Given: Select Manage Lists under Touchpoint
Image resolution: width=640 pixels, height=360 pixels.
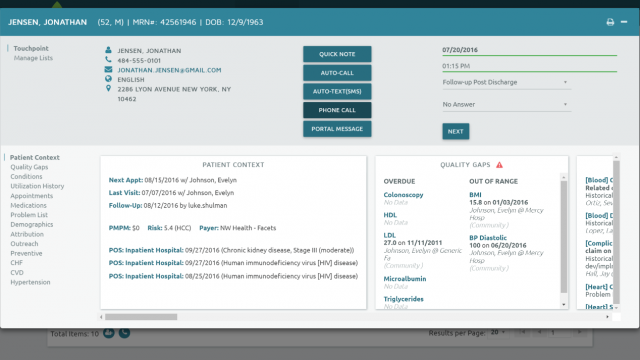Looking at the screenshot, I should (33, 58).
